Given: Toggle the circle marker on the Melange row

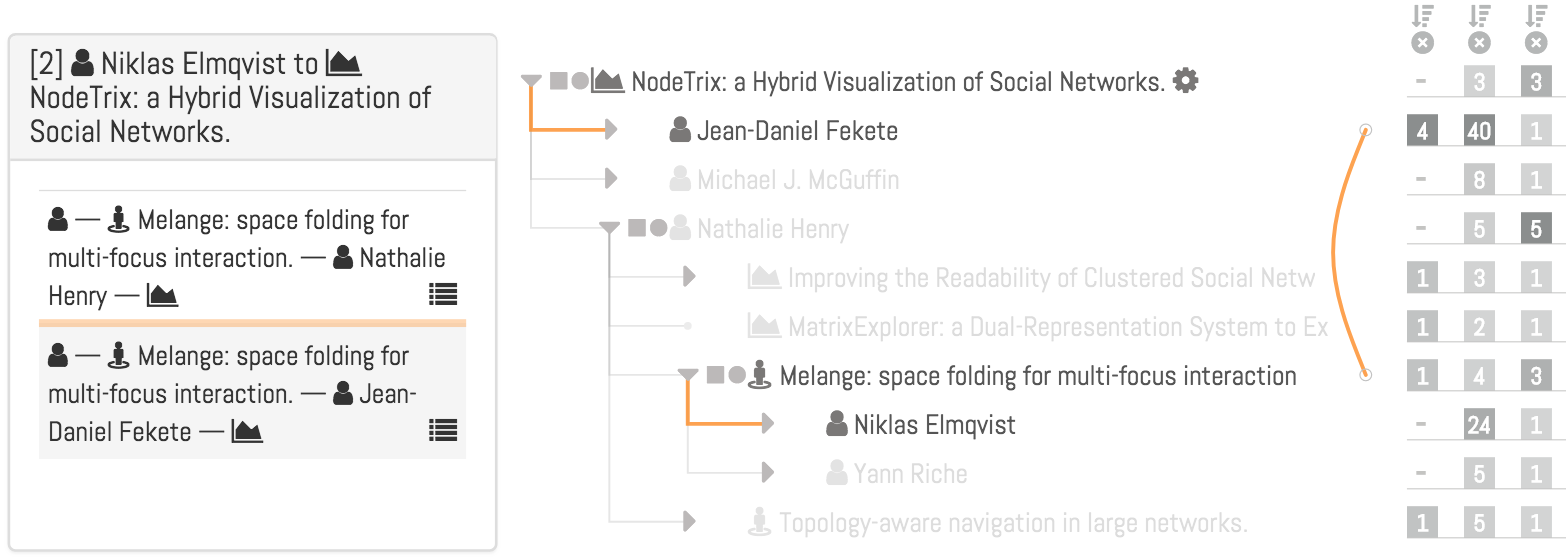Looking at the screenshot, I should [x=737, y=376].
